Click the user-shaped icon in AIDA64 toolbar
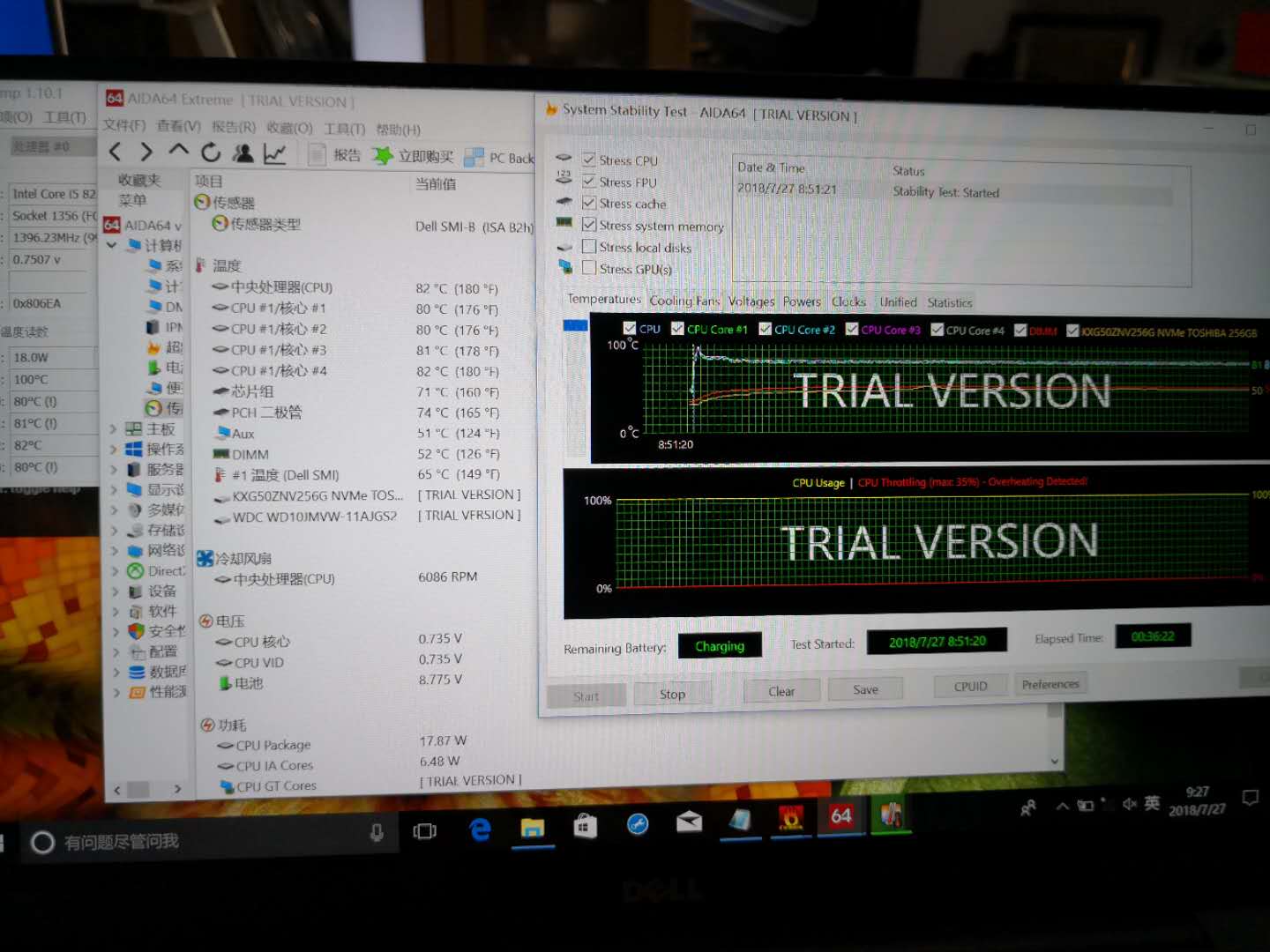Image resolution: width=1270 pixels, height=952 pixels. [x=243, y=153]
